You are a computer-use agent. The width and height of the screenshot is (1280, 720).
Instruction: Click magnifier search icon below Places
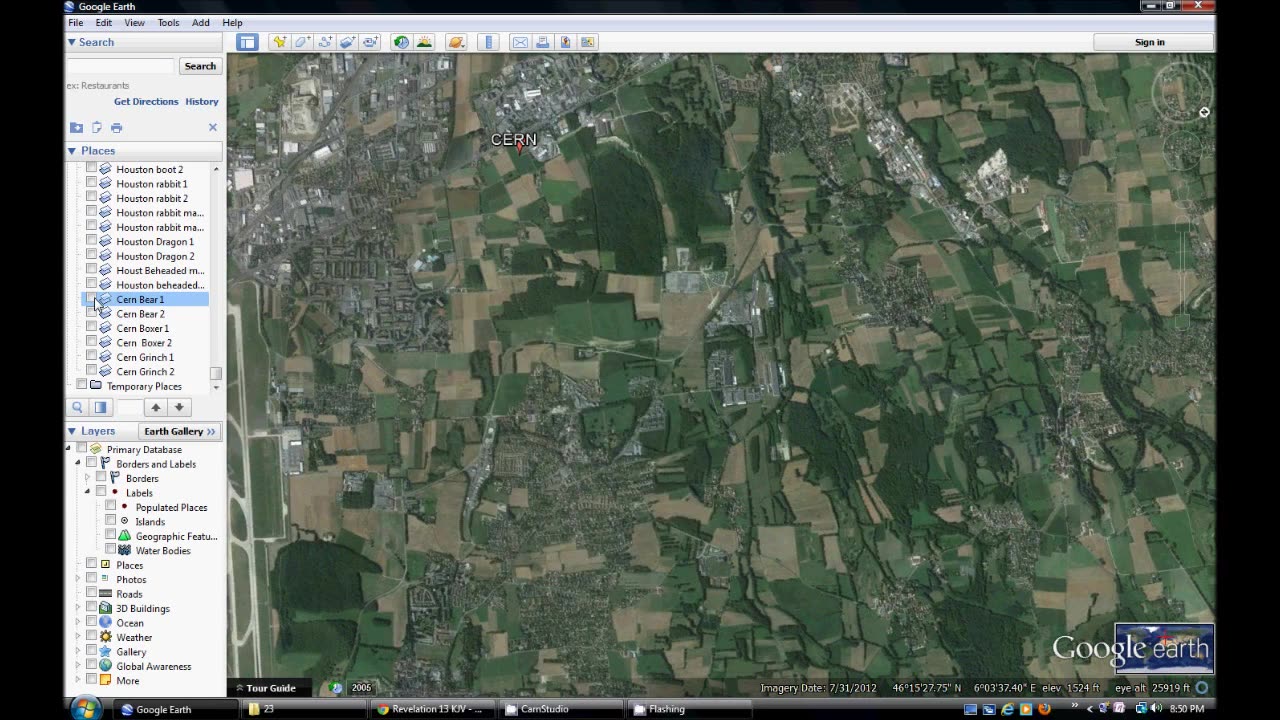pos(77,407)
